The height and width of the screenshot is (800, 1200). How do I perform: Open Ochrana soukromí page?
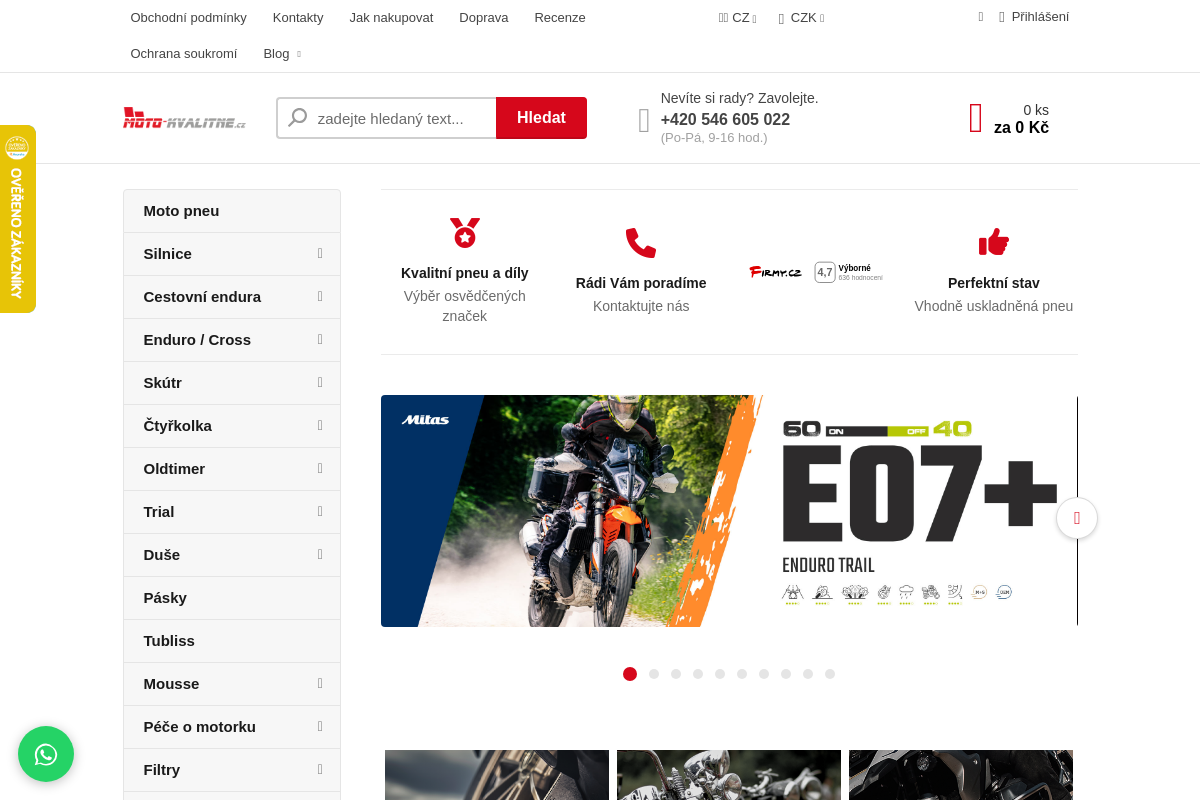(x=184, y=54)
